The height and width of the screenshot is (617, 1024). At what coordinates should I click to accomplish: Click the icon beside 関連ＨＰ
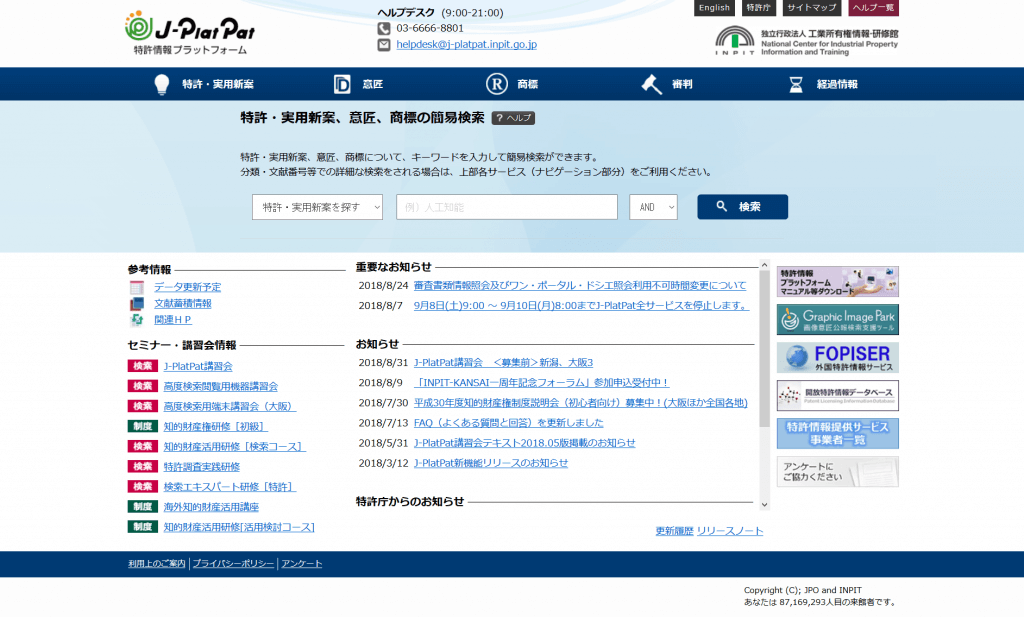coord(136,320)
